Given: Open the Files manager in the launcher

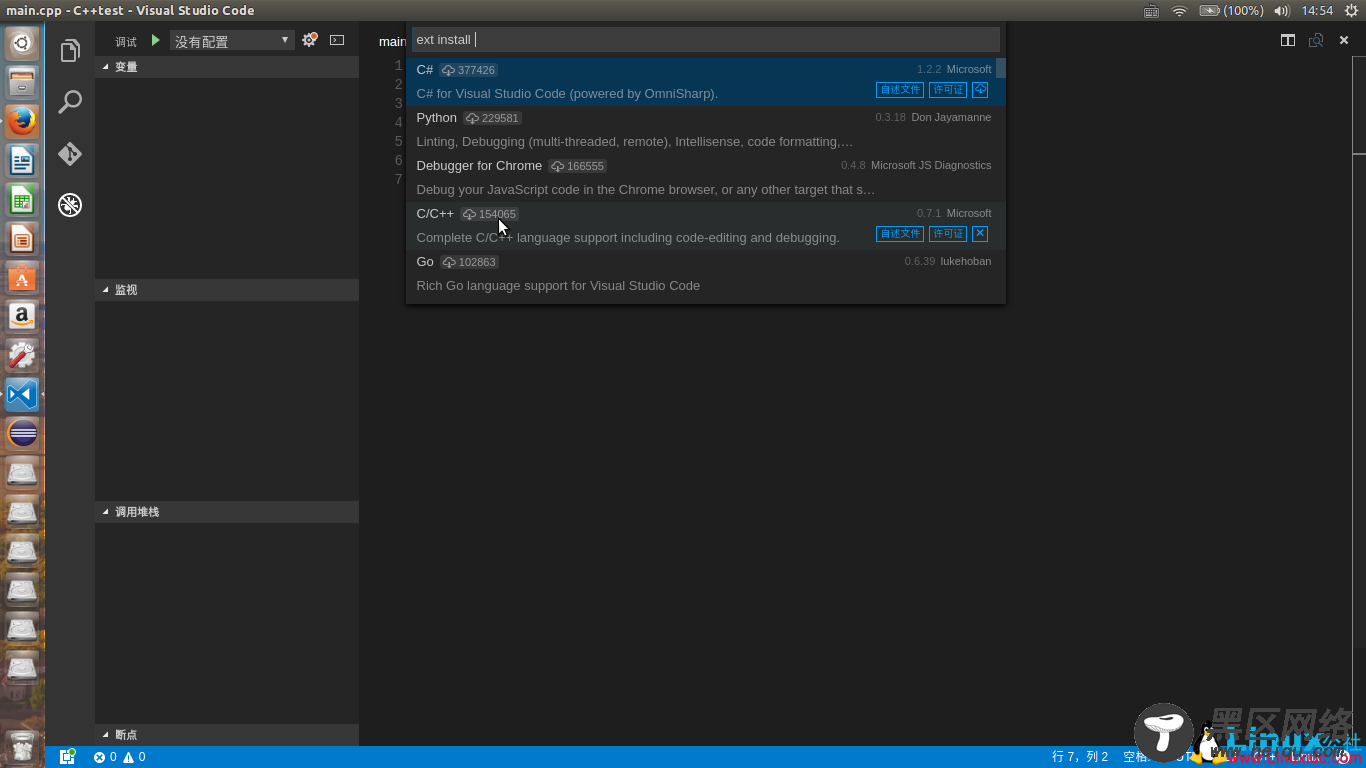Looking at the screenshot, I should [22, 82].
